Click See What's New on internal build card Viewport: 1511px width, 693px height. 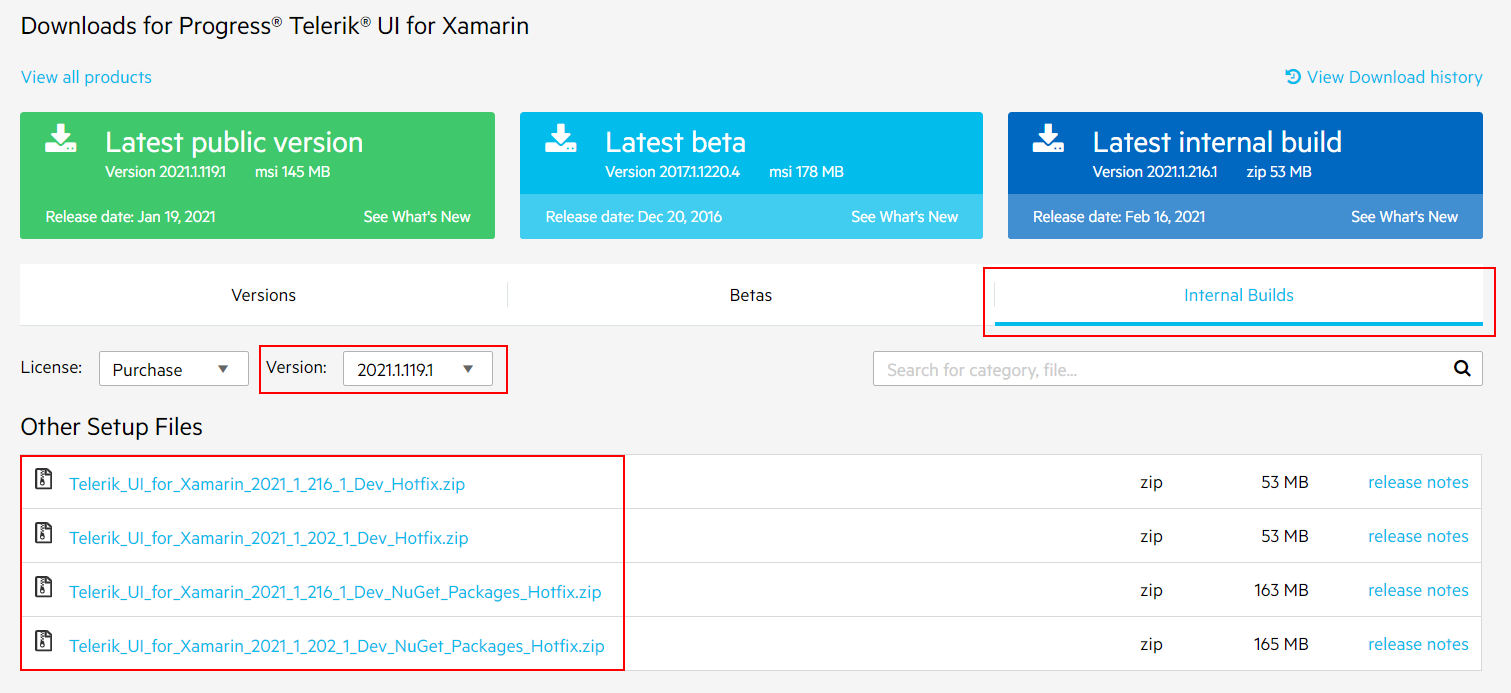[1405, 216]
